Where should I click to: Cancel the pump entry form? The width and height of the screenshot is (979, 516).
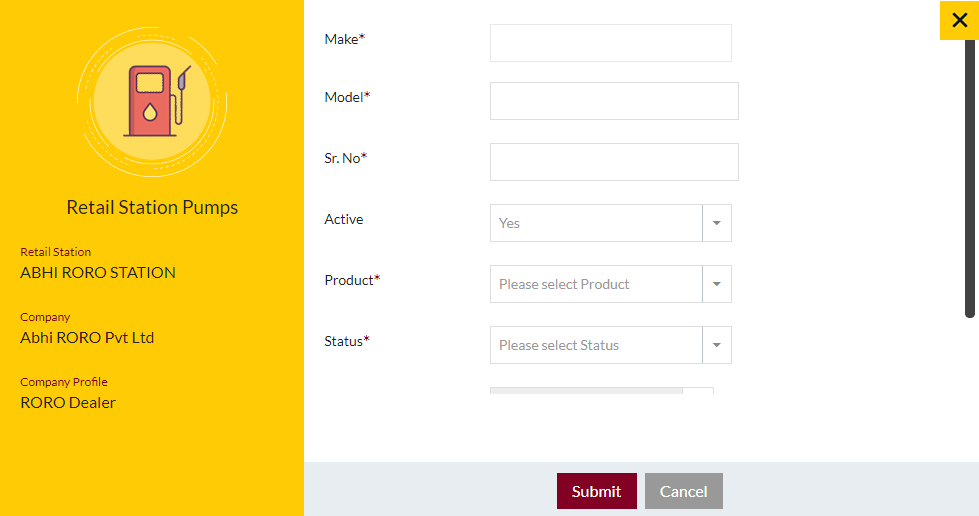[x=684, y=491]
